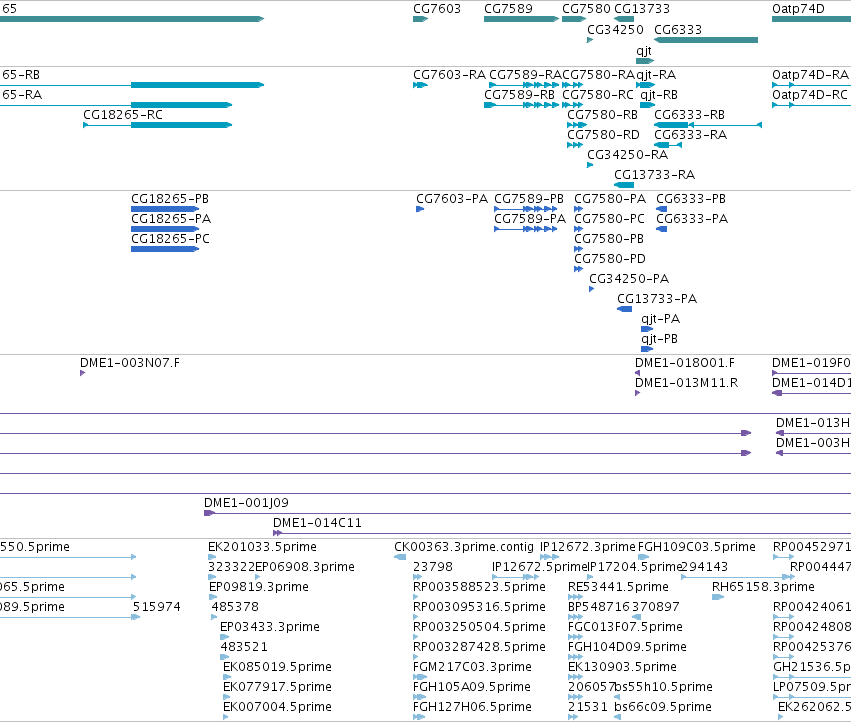Viewport: 851px width, 722px height.
Task: Select EST RP003588523.5prime
Action: 479,587
